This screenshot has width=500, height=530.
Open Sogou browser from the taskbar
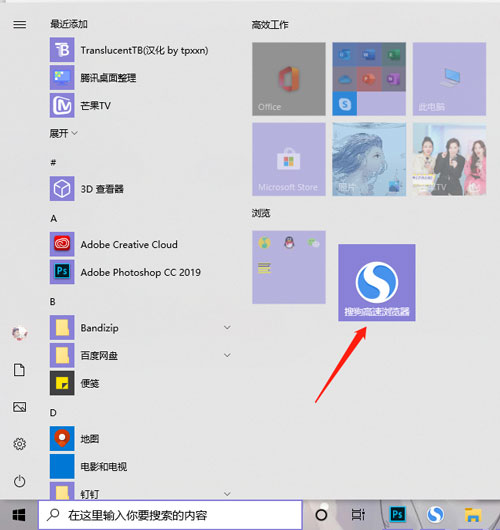435,515
